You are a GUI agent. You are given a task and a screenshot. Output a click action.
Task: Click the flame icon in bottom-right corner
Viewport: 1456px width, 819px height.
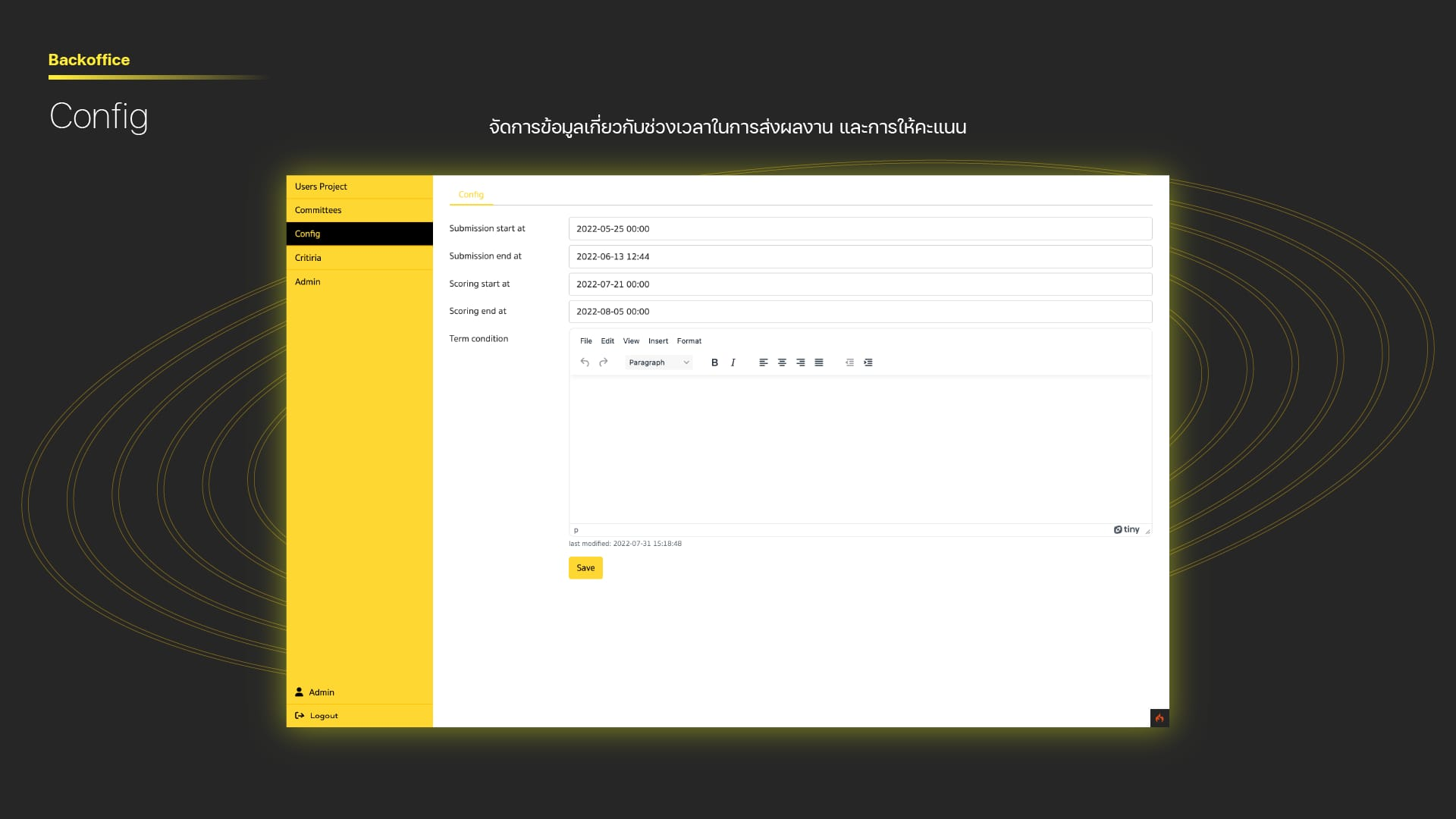1159,718
